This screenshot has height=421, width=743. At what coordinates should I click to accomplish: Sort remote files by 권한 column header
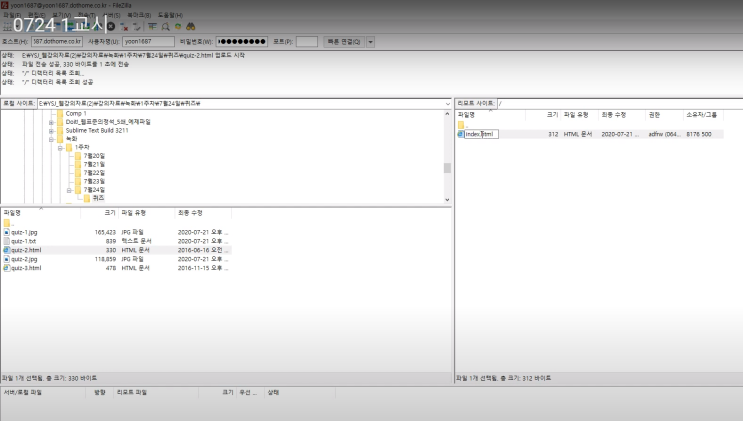(x=664, y=115)
